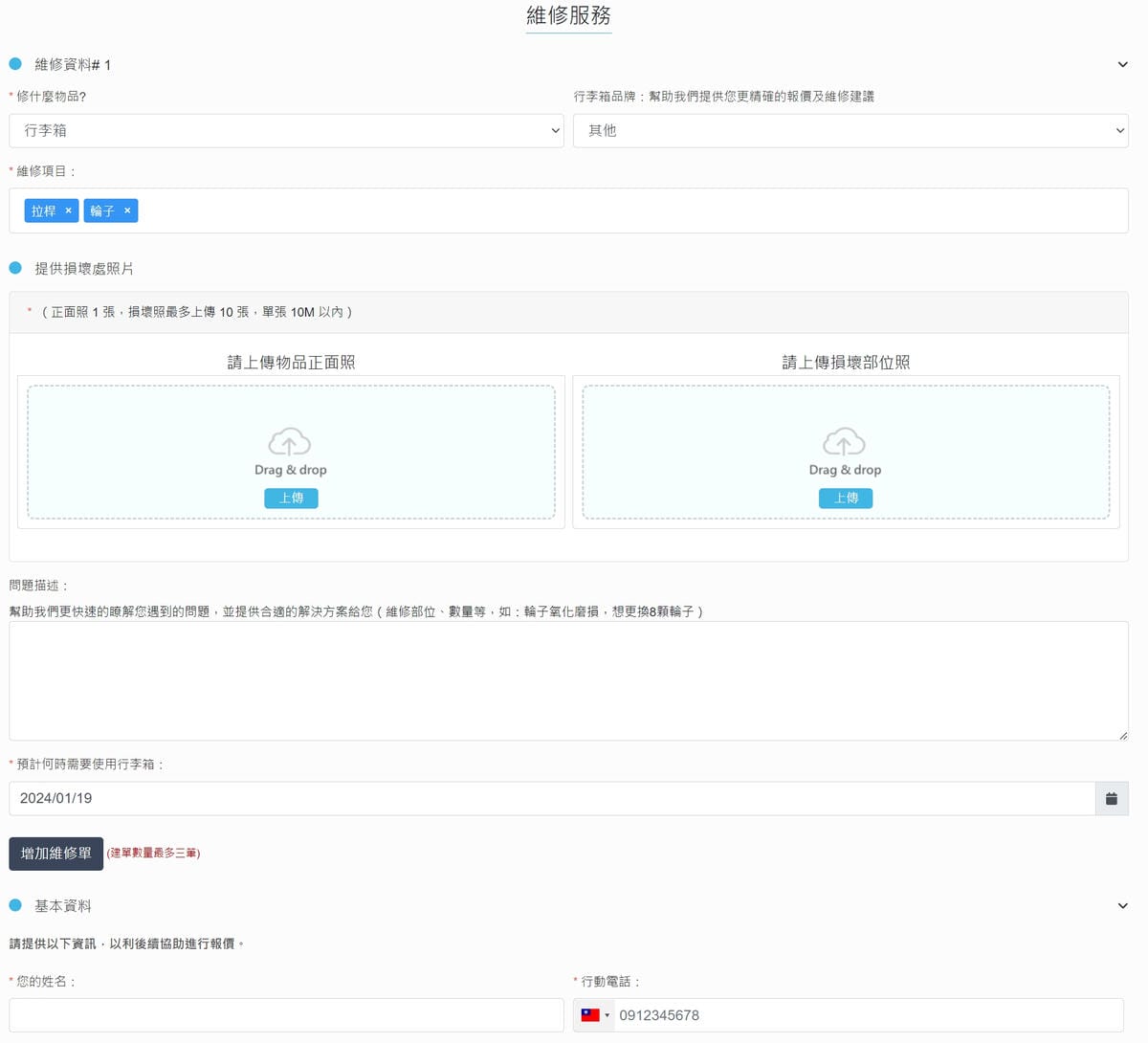This screenshot has height=1043, width=1148.
Task: Click the 維修資料# 1 section heading
Action: (73, 65)
